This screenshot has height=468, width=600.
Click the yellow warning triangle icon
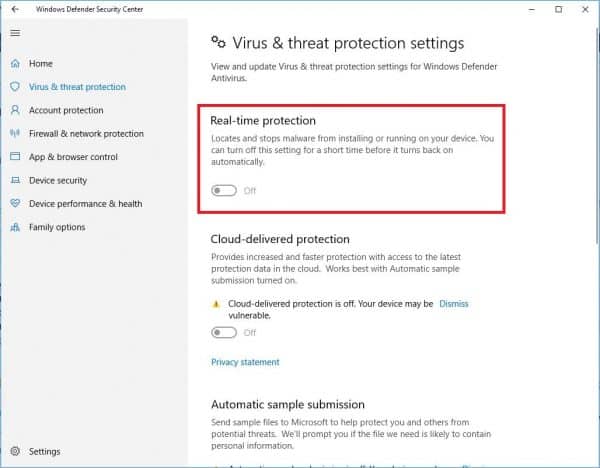[x=216, y=304]
